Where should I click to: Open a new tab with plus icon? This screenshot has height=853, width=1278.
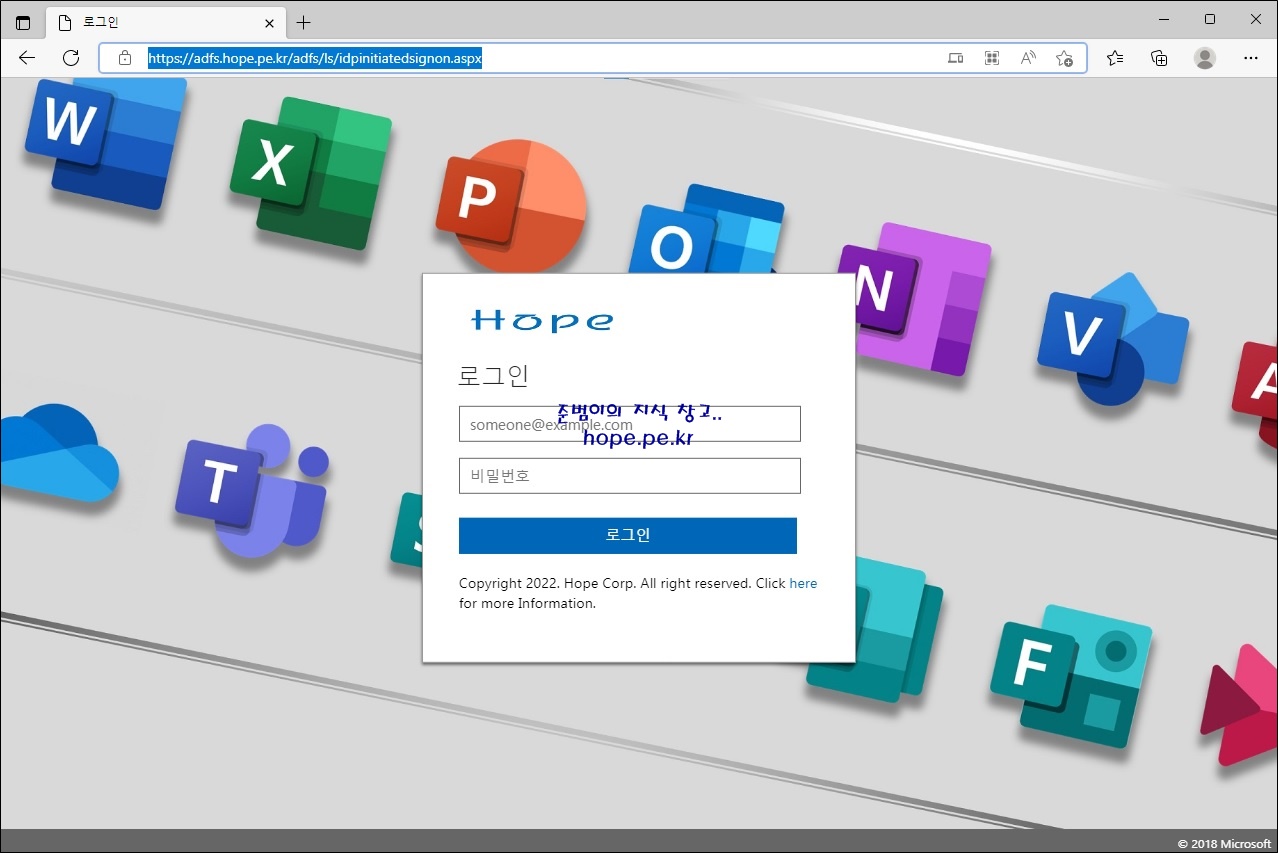[304, 23]
